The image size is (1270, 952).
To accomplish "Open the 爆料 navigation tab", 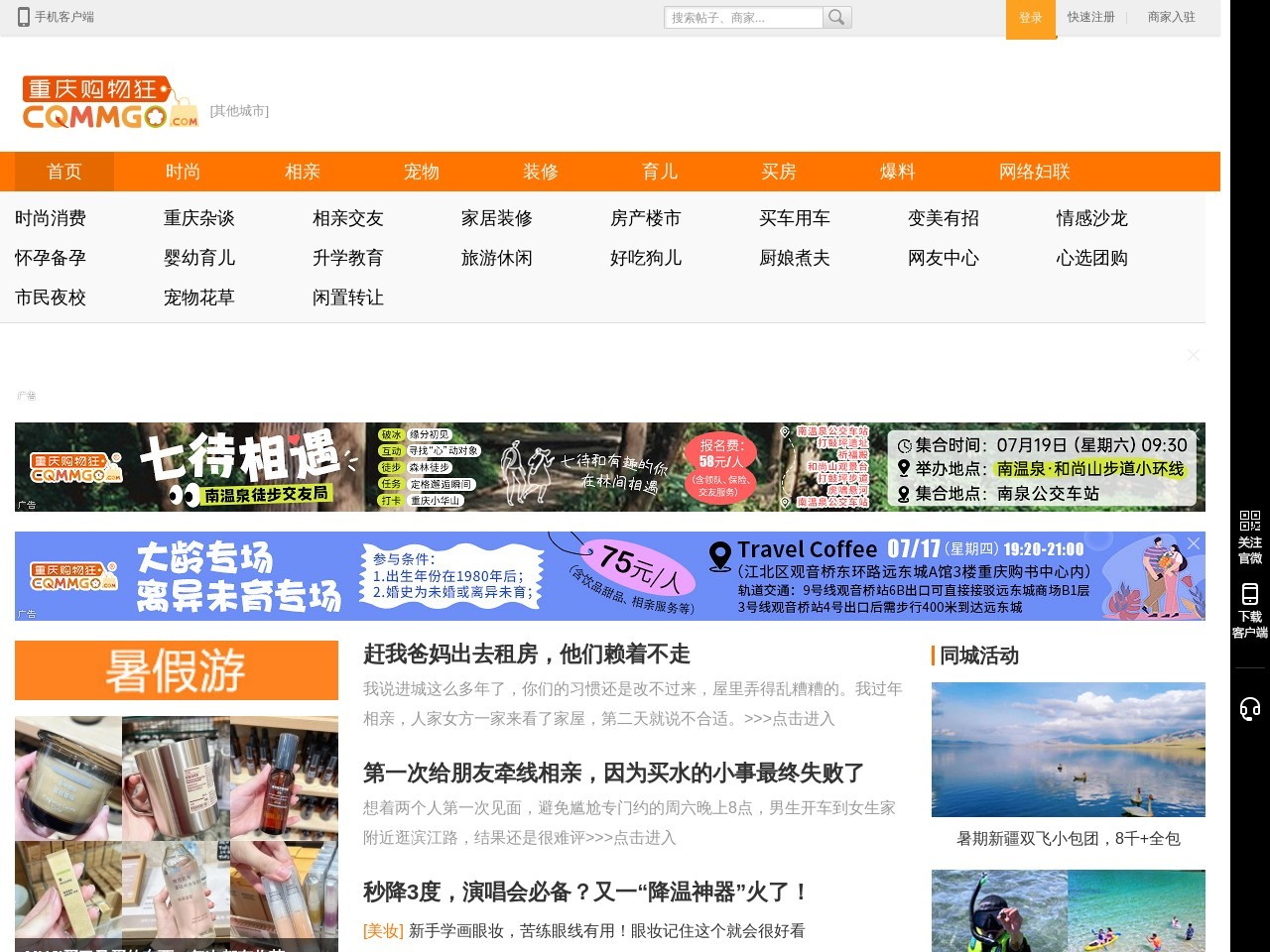I will [898, 172].
